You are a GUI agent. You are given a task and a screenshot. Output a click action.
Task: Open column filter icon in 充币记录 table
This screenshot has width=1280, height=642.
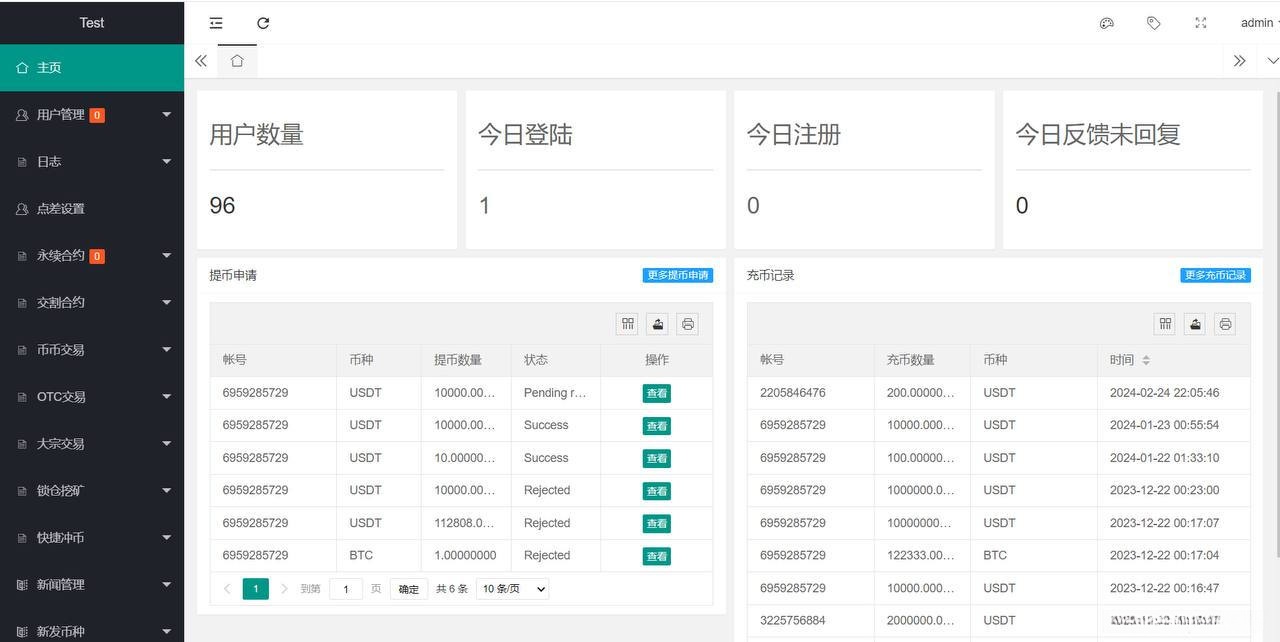1165,324
